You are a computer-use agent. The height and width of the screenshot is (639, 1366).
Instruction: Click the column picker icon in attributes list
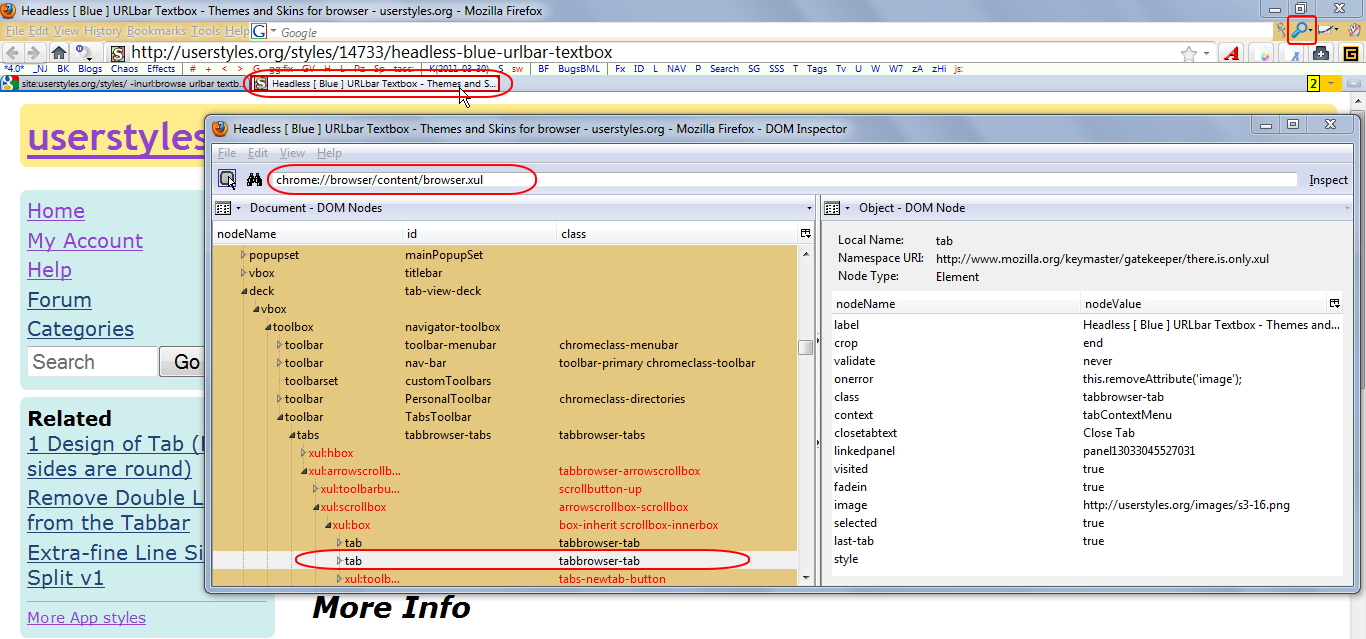(1334, 303)
